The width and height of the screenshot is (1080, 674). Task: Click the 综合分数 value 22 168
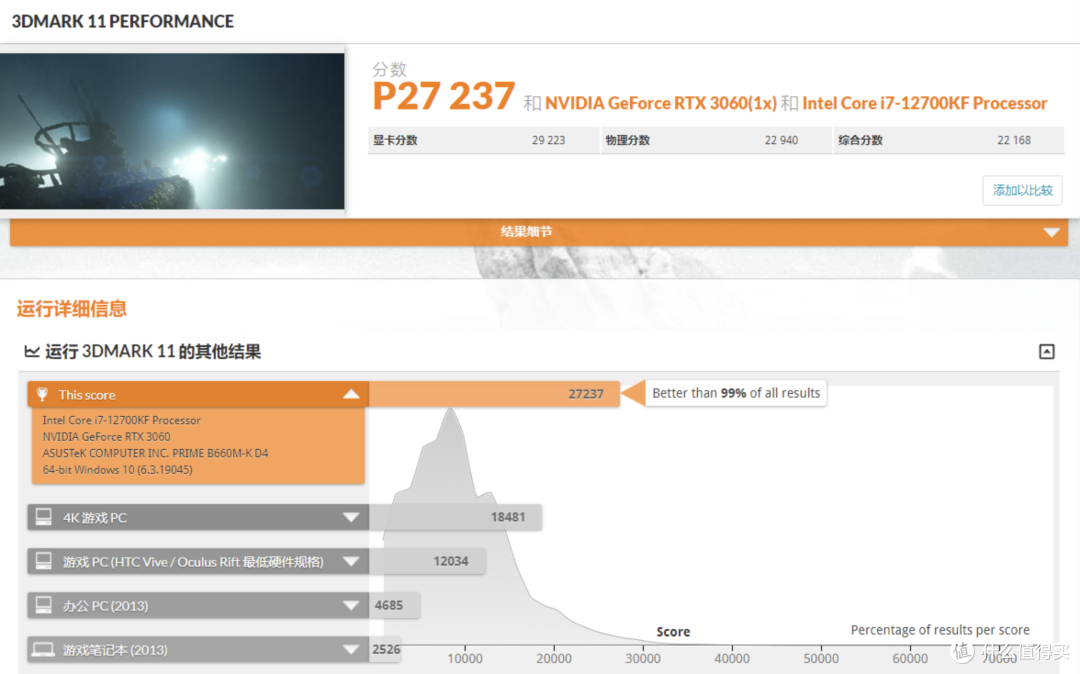(x=1014, y=140)
